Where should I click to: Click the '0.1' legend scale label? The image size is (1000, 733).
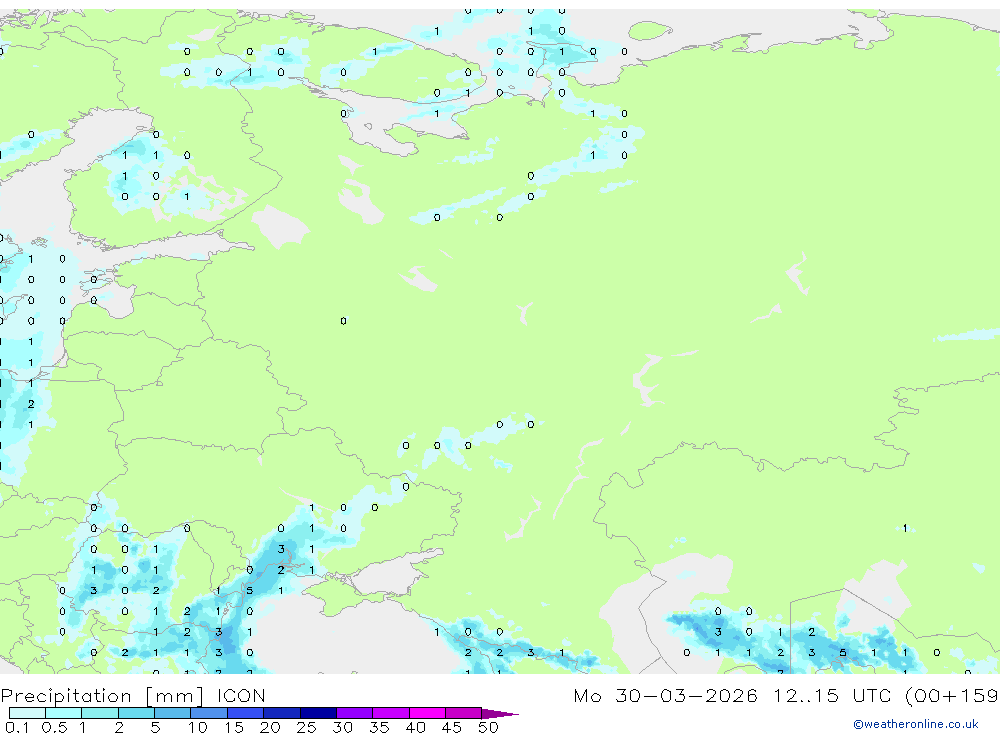17,727
